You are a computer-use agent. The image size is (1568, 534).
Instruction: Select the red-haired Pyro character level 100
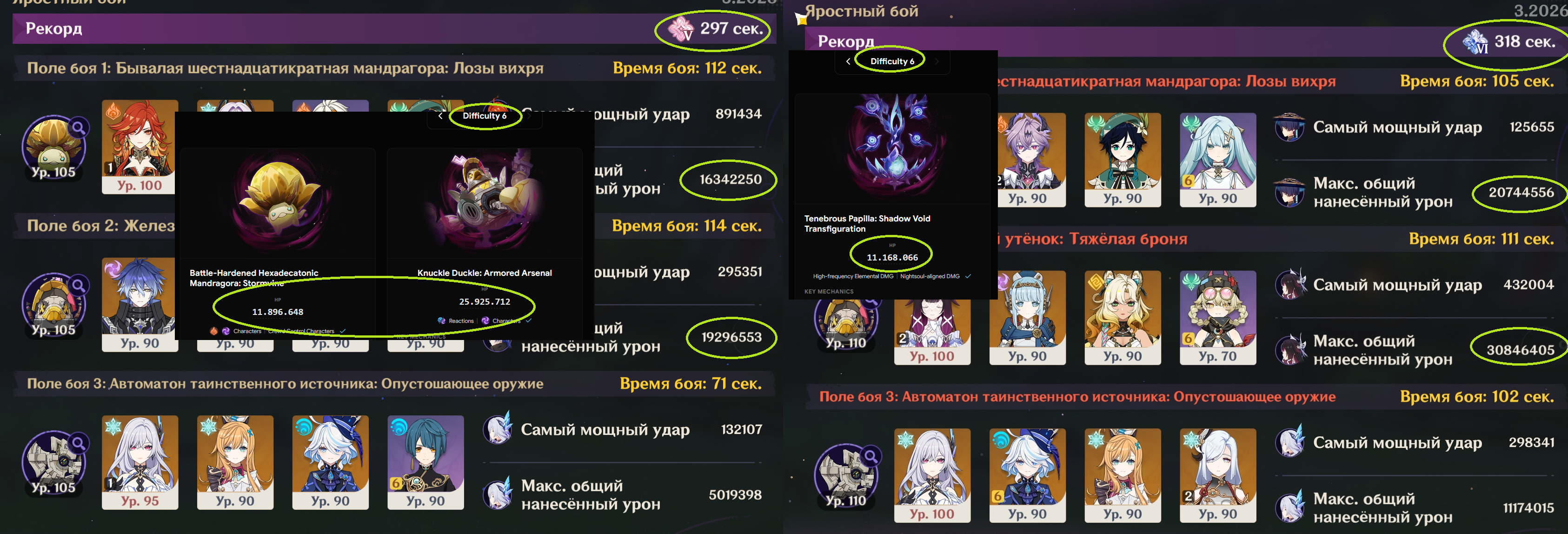coord(140,147)
